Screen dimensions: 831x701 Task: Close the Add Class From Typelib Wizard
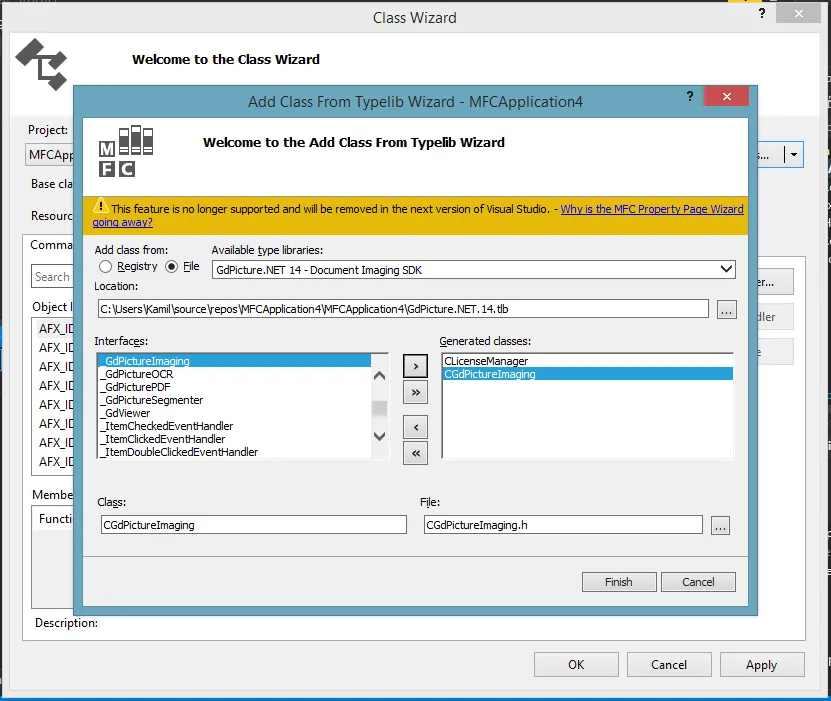point(727,96)
